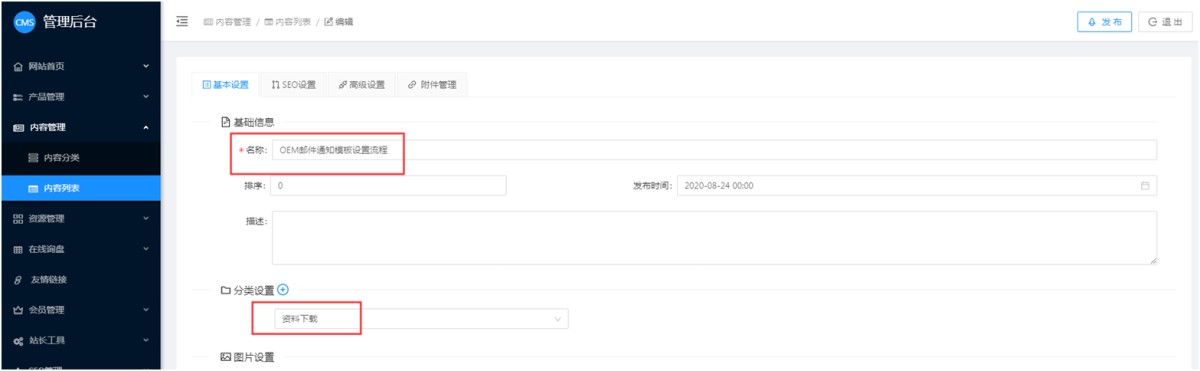This screenshot has width=1200, height=371.
Task: Click the 分类设置 folder icon
Action: coord(225,290)
